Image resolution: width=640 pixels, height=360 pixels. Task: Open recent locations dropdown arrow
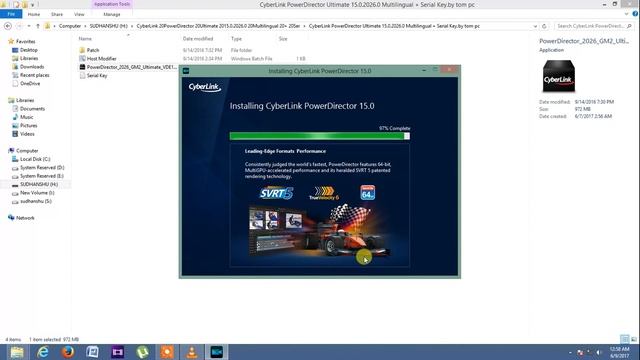pyautogui.click(x=29, y=26)
